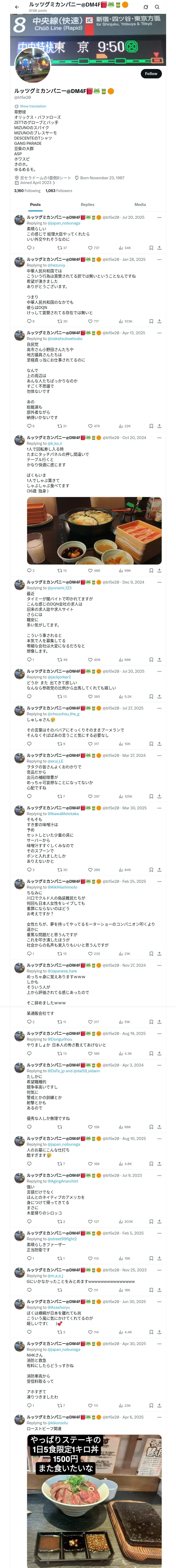The width and height of the screenshot is (176, 1568).
Task: Expand the Joined April 2023 chevron
Action: pyautogui.click(x=54, y=183)
